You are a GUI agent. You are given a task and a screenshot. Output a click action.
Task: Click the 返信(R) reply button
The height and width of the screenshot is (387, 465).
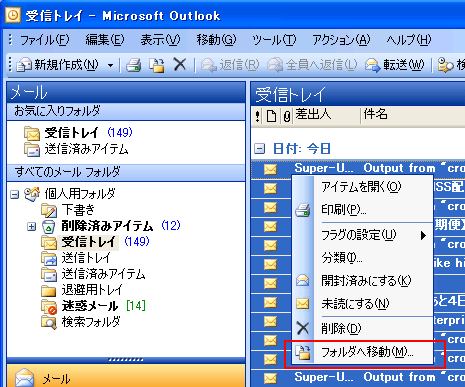coord(230,65)
